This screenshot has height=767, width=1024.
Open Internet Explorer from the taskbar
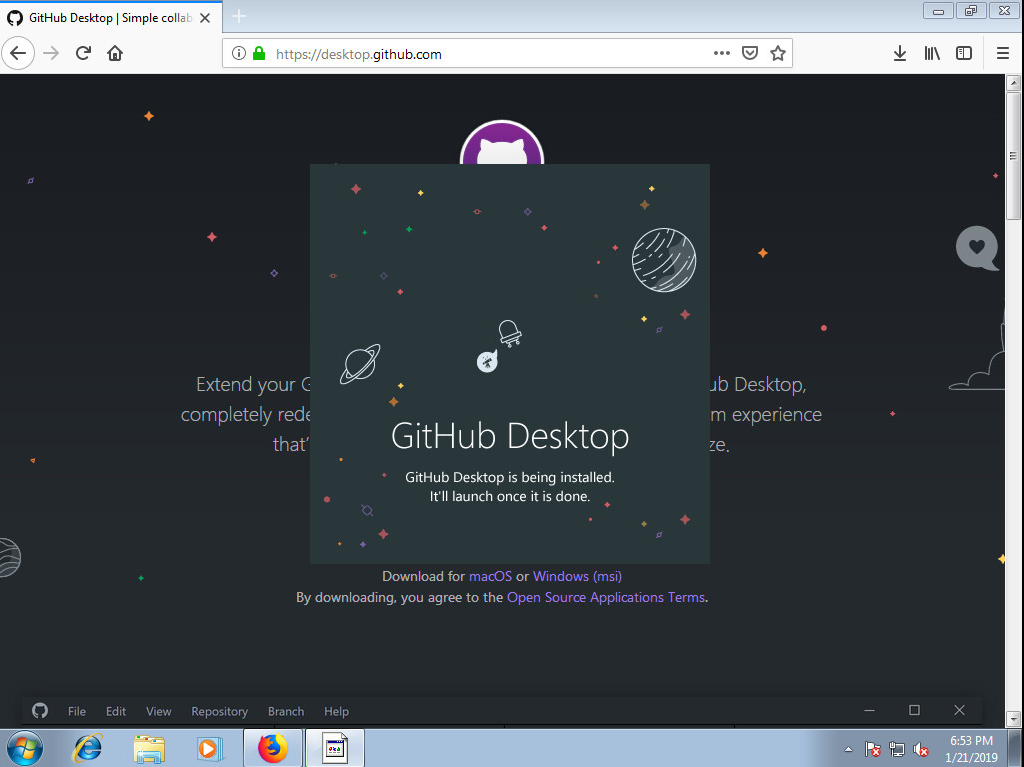88,747
